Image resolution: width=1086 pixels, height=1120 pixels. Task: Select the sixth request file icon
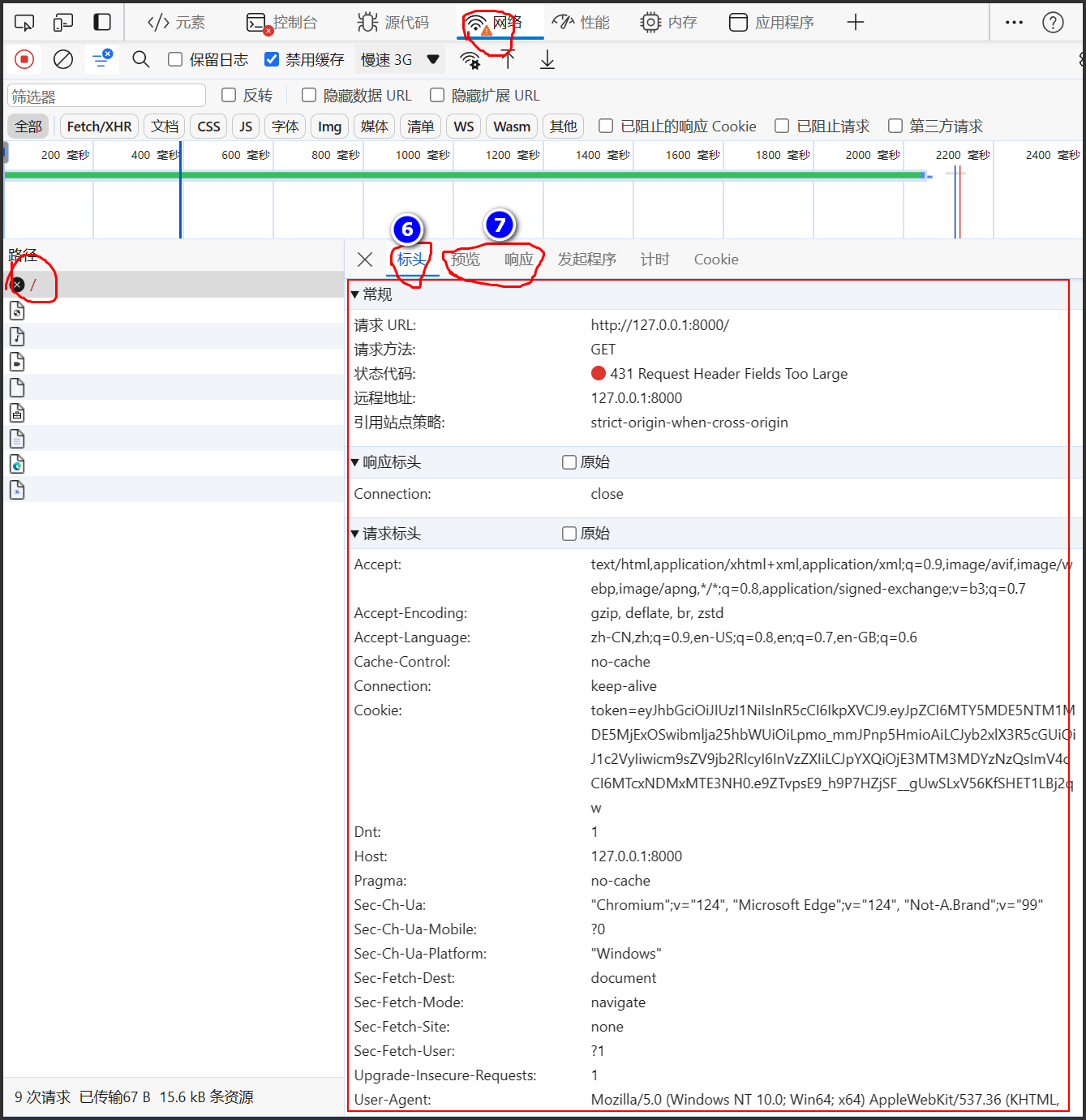[x=17, y=413]
